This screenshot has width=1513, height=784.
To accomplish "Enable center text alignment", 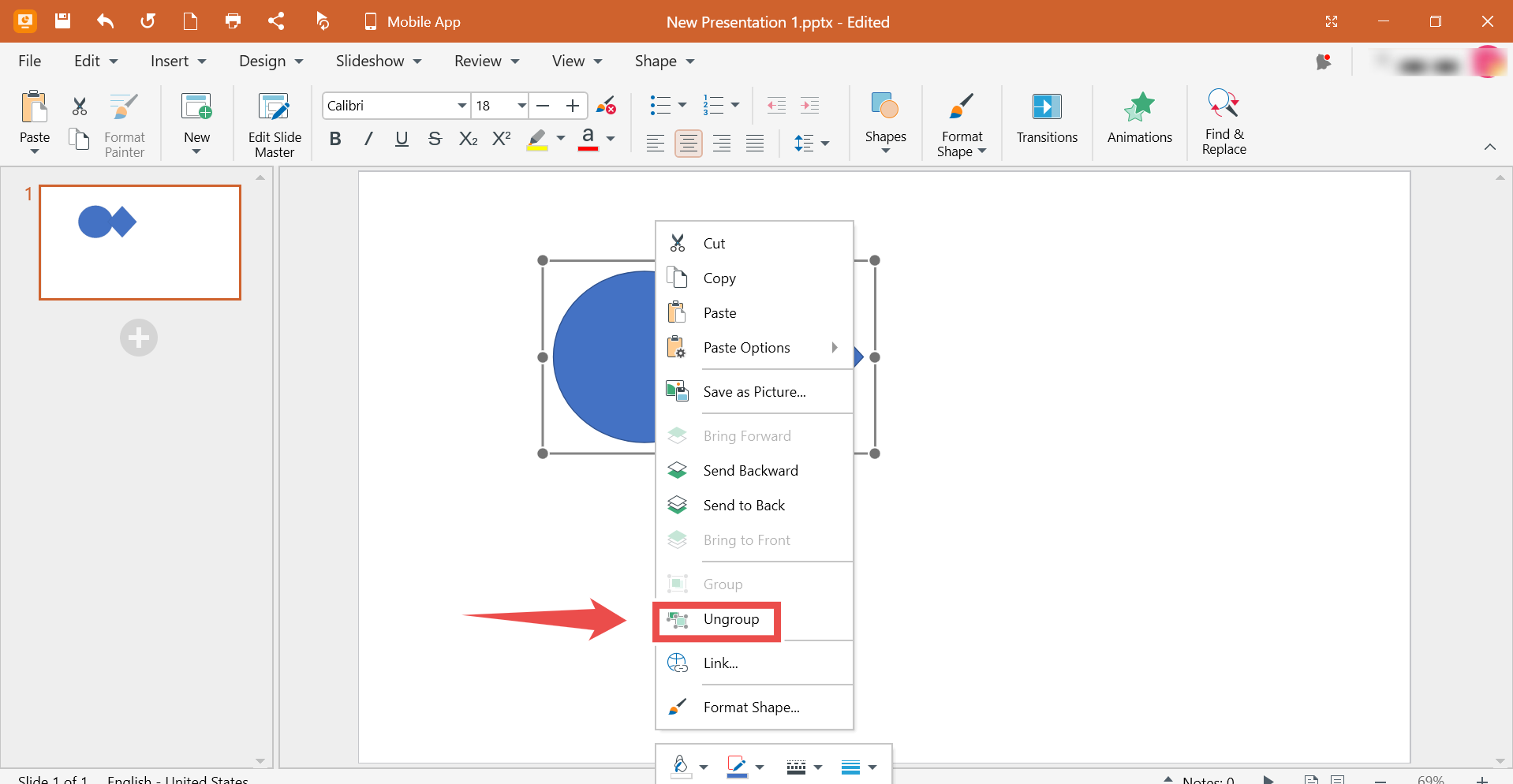I will pos(688,144).
